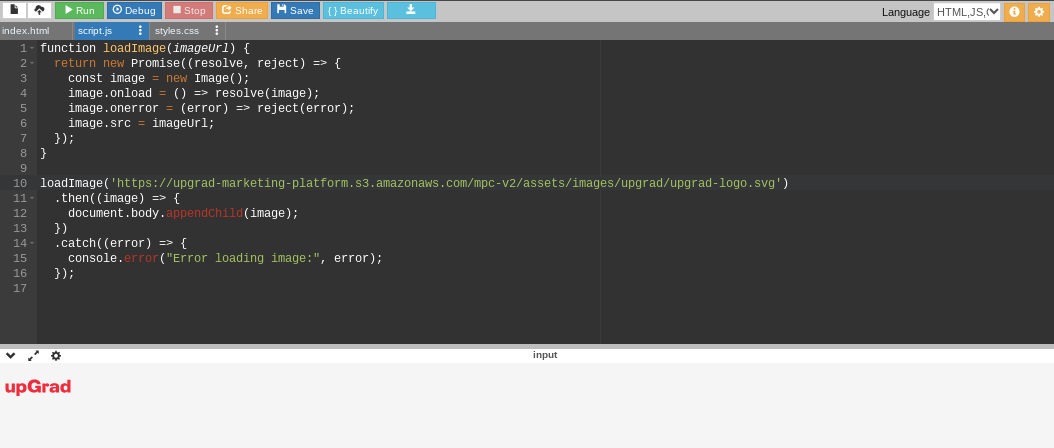Create a new file with the page icon
The width and height of the screenshot is (1054, 448).
pyautogui.click(x=14, y=10)
